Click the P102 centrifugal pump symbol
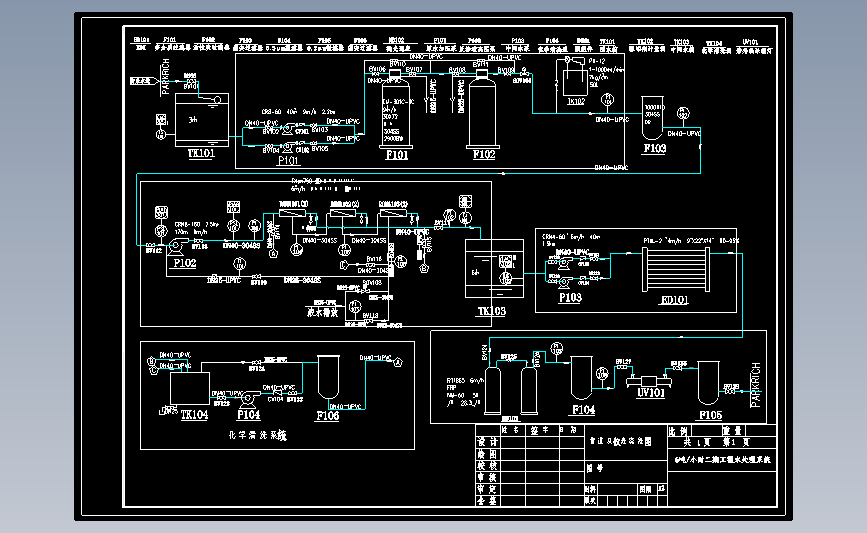This screenshot has width=867, height=533. click(176, 246)
